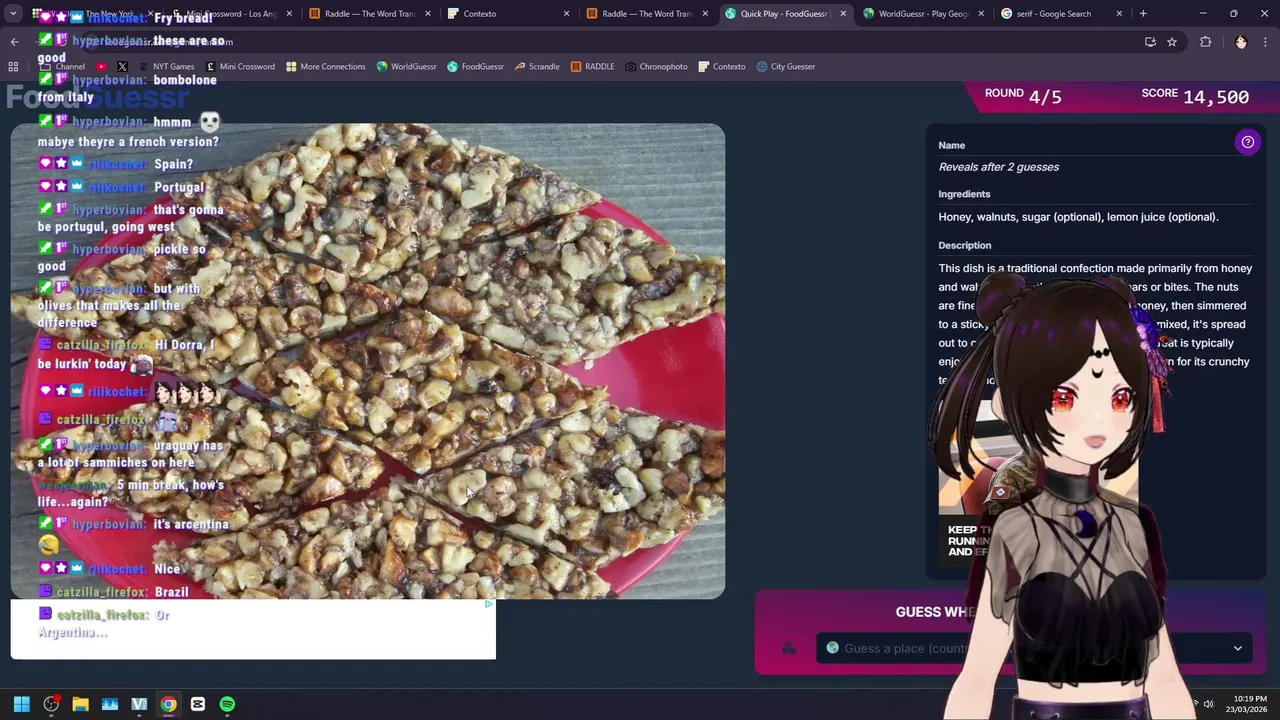Open the NYT Games bookmark
1280x720 pixels.
[x=167, y=66]
